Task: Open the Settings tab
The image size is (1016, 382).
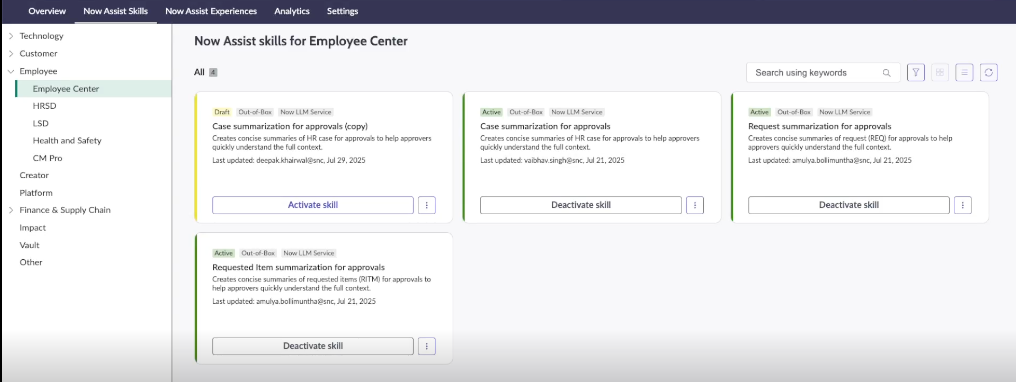Action: coord(342,11)
